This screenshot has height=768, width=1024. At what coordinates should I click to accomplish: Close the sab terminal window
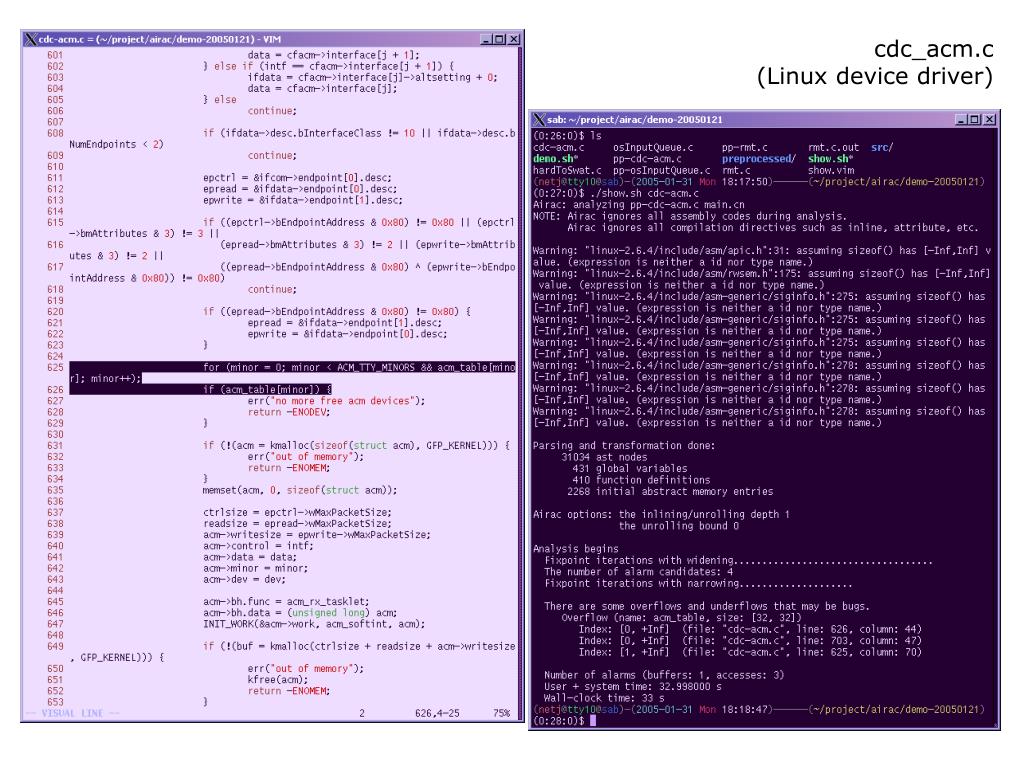pos(989,119)
